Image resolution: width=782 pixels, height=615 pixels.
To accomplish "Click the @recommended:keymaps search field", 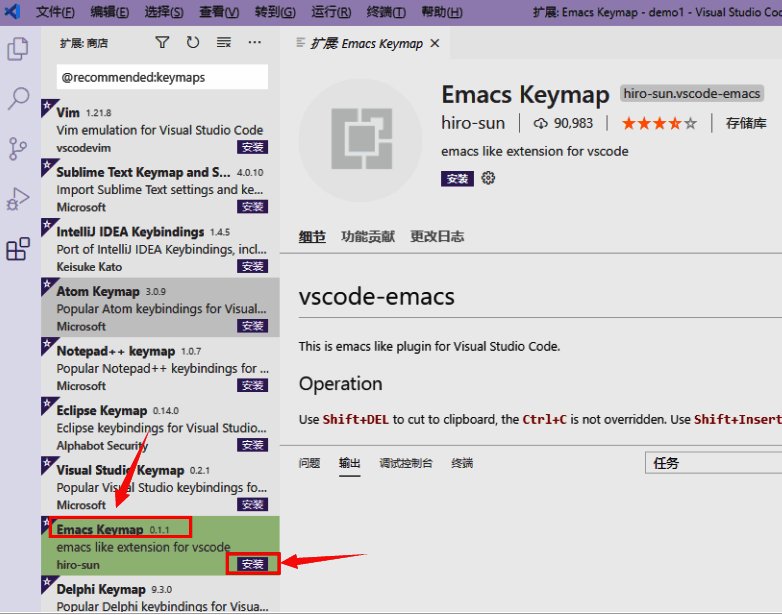I will point(162,77).
